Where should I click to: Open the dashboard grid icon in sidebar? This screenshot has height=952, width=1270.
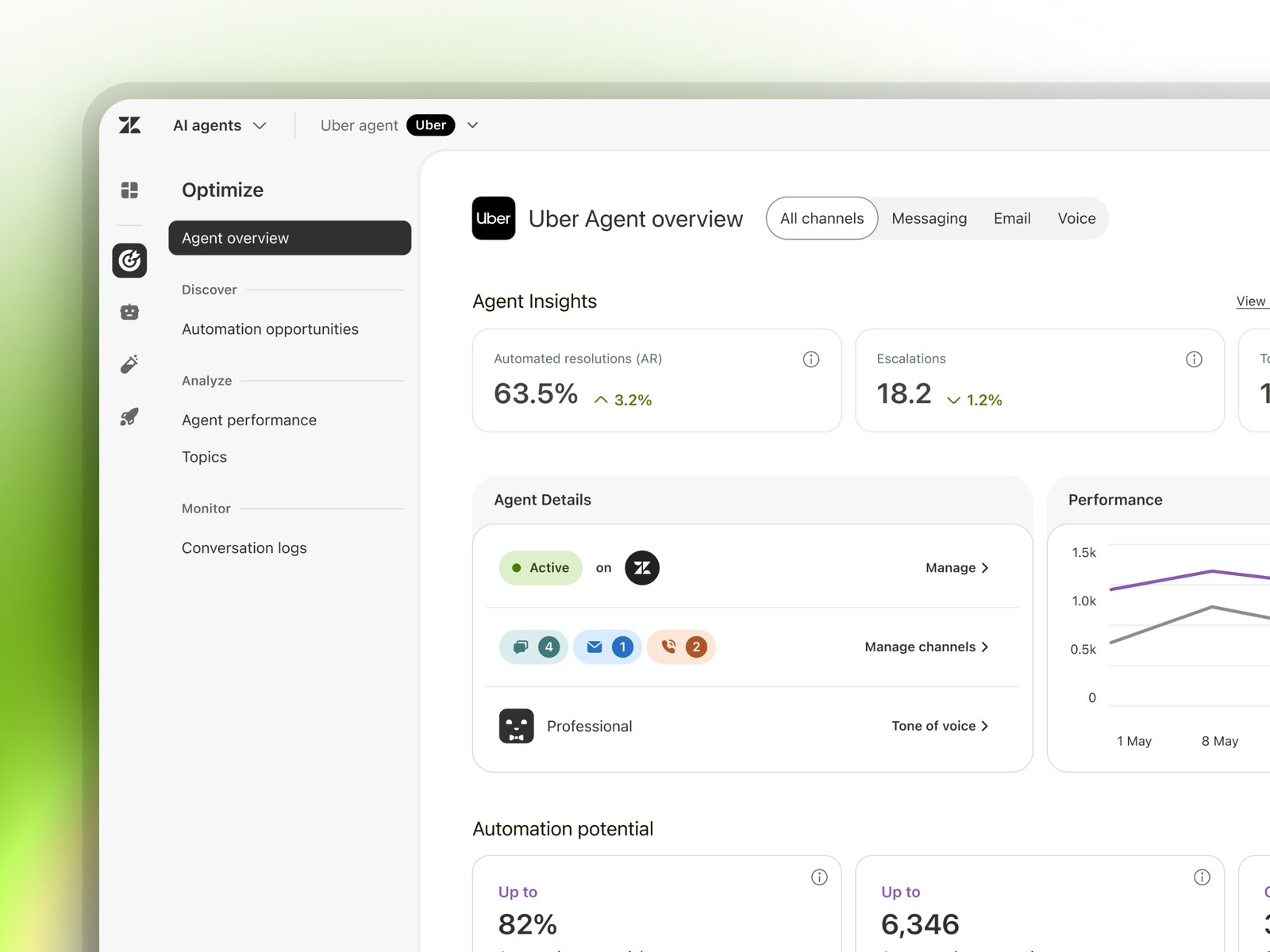129,190
